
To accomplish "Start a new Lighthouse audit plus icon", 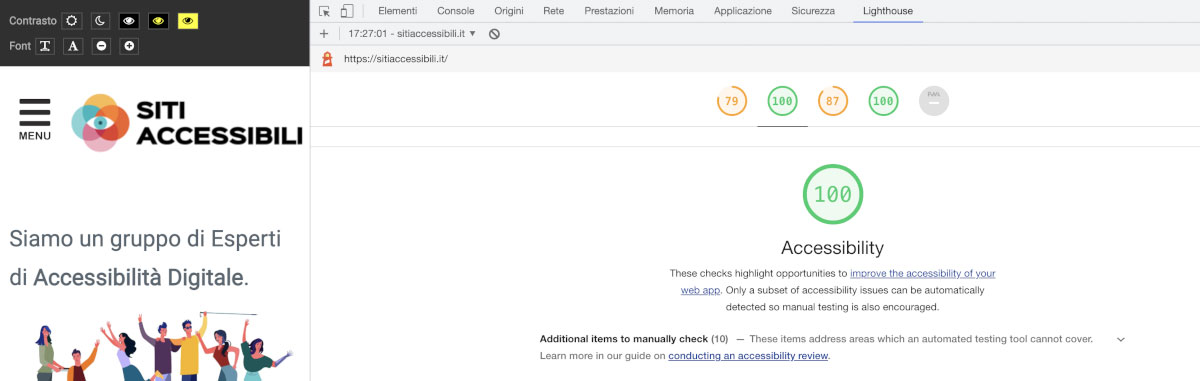I will (x=324, y=33).
